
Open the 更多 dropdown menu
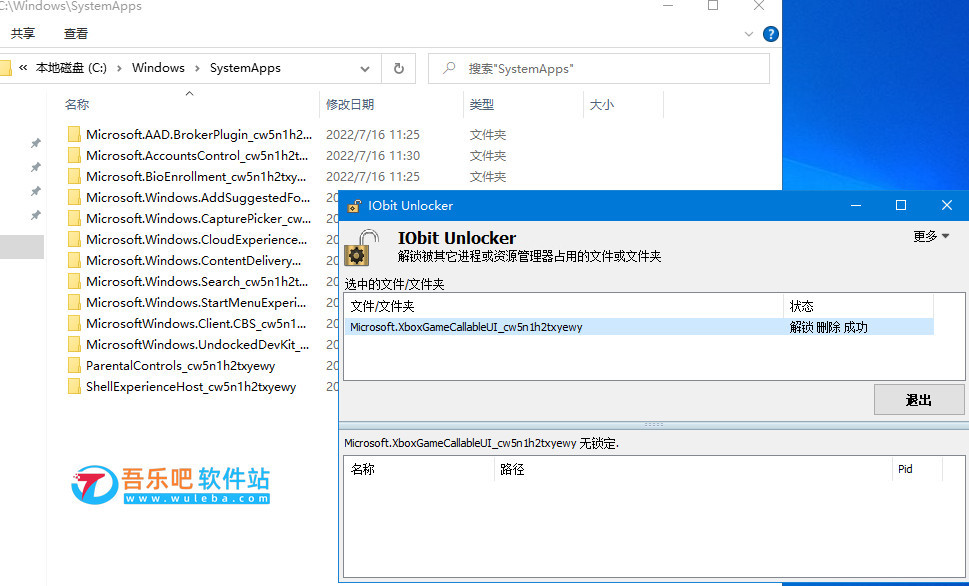(x=931, y=237)
